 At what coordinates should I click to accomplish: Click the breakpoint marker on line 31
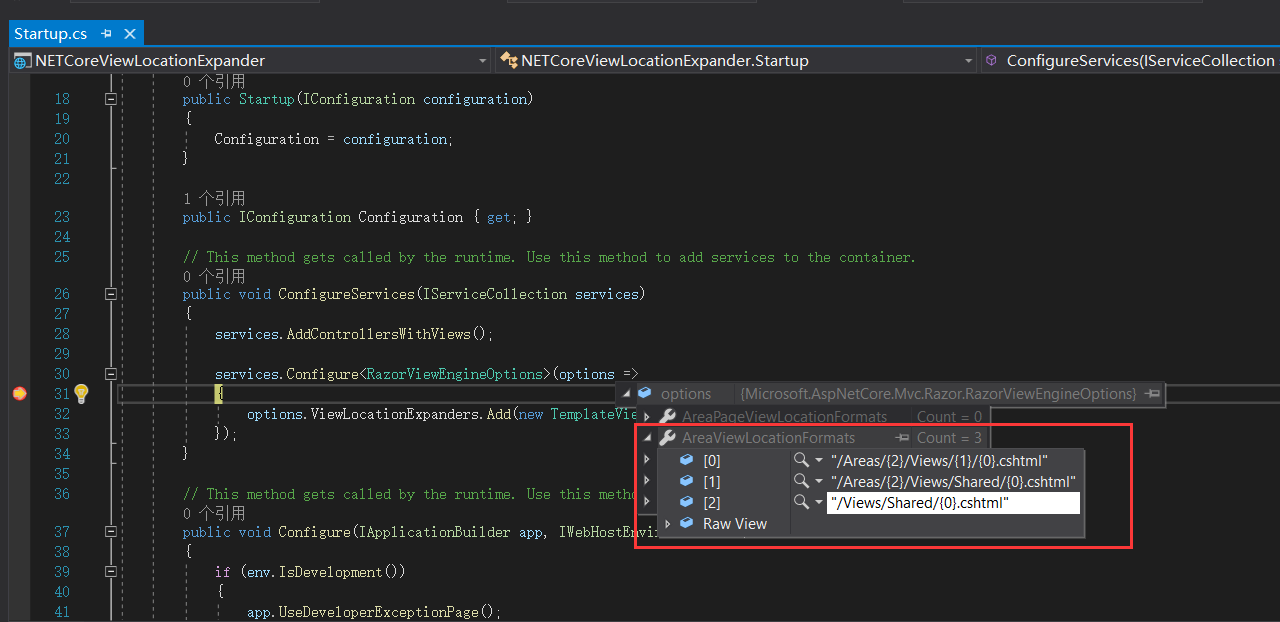[19, 394]
